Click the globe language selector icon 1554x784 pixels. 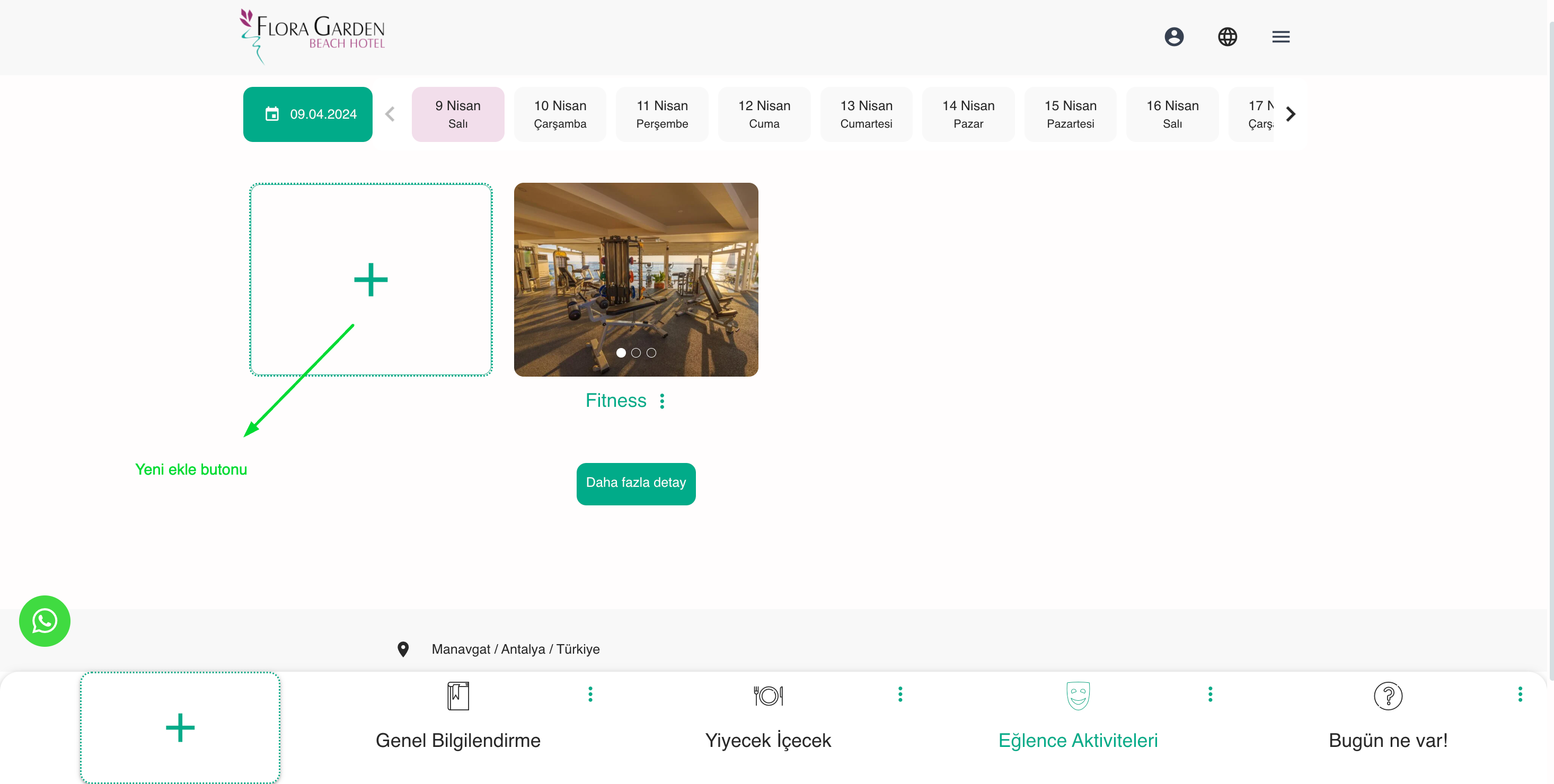(x=1227, y=37)
